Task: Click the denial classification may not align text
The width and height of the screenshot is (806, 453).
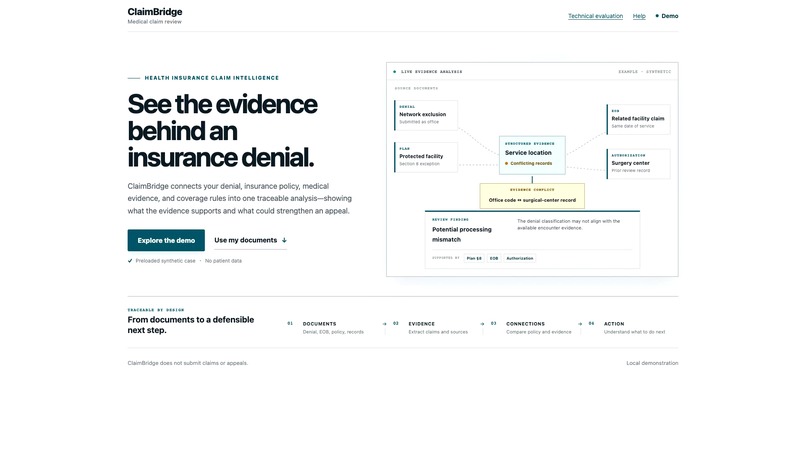Action: (569, 224)
